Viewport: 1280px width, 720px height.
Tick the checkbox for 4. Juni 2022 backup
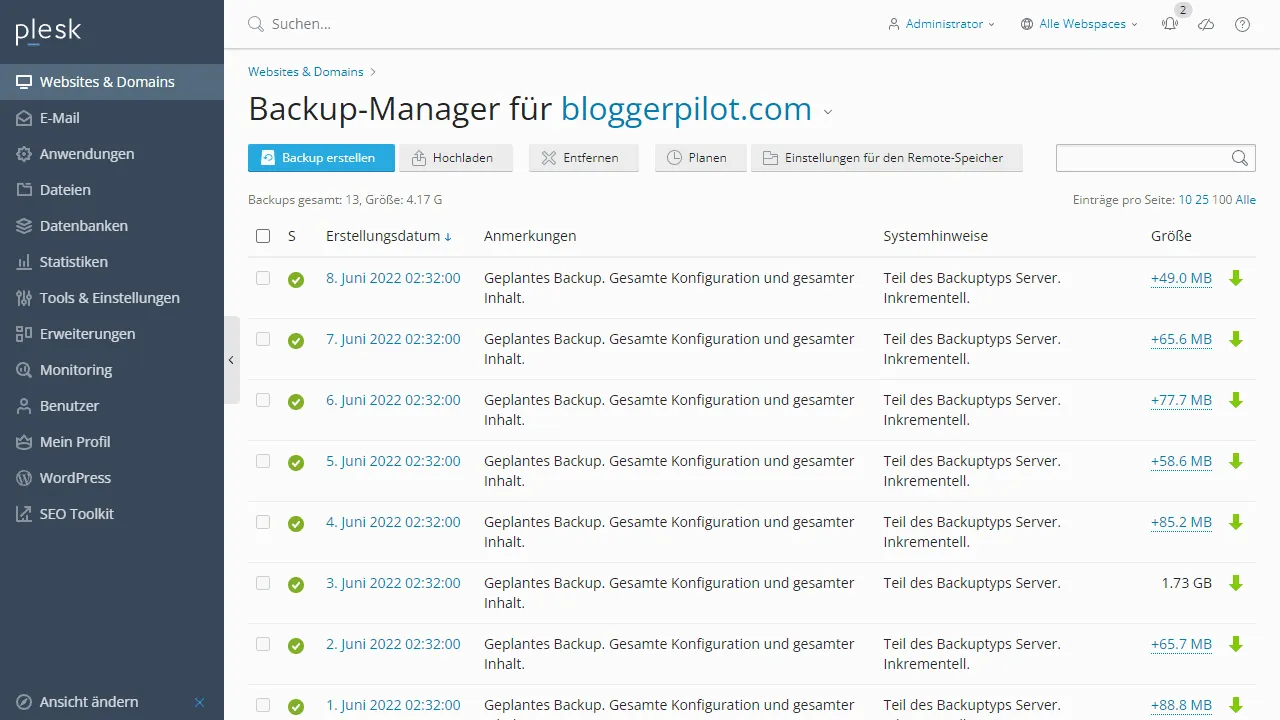tap(263, 522)
